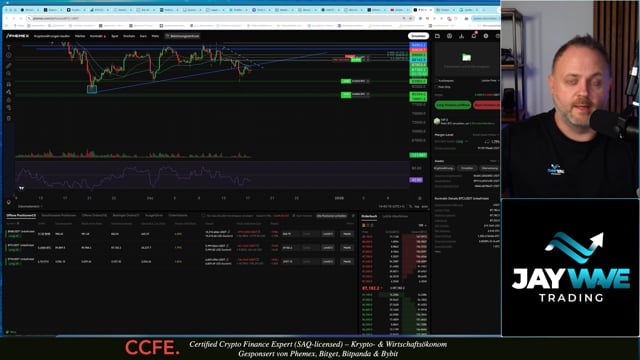Open the wallet icon in Phemex header
The image size is (640, 360).
pyautogui.click(x=437, y=36)
